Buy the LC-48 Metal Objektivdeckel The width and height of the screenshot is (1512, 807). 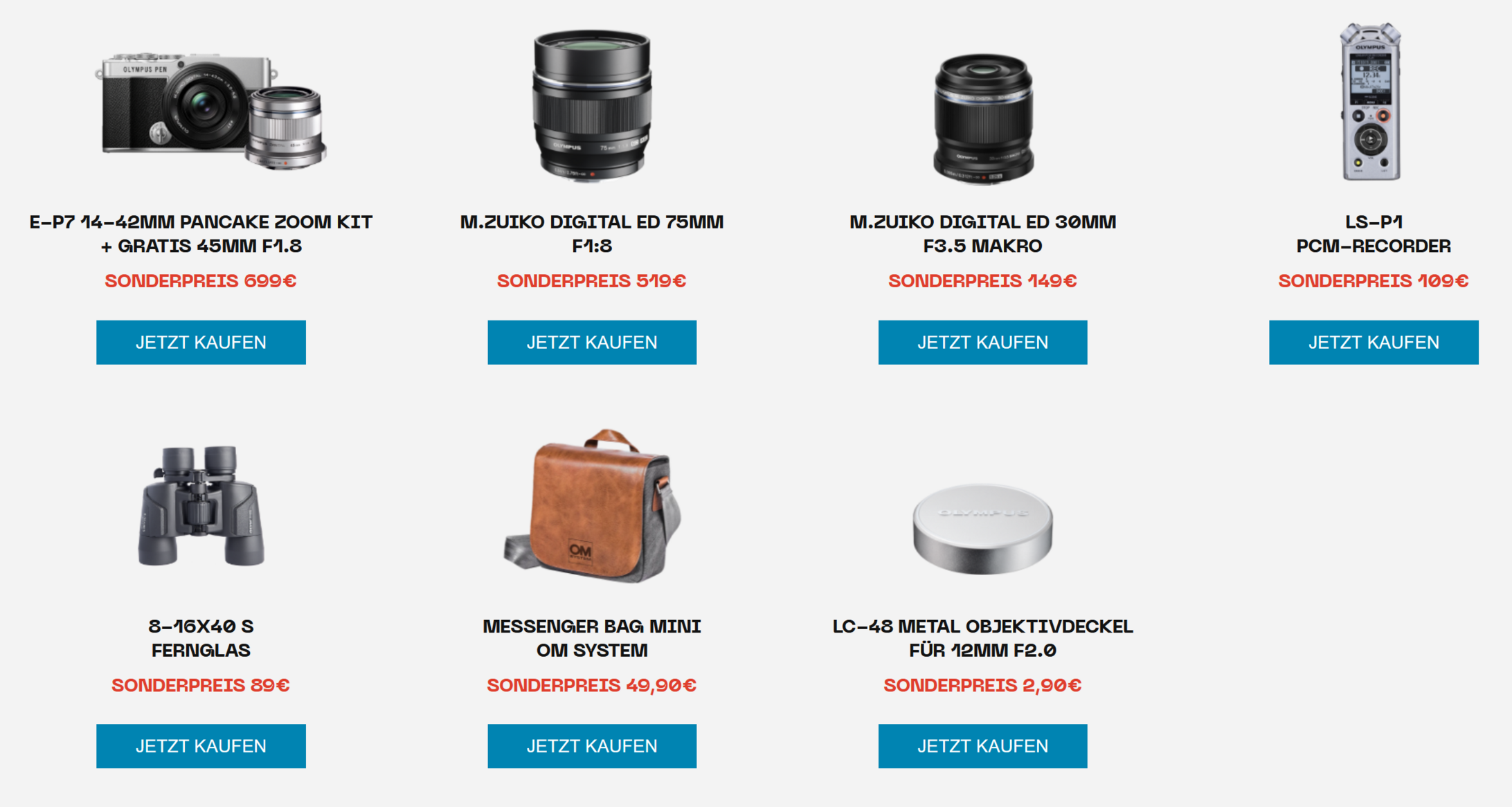coord(982,746)
